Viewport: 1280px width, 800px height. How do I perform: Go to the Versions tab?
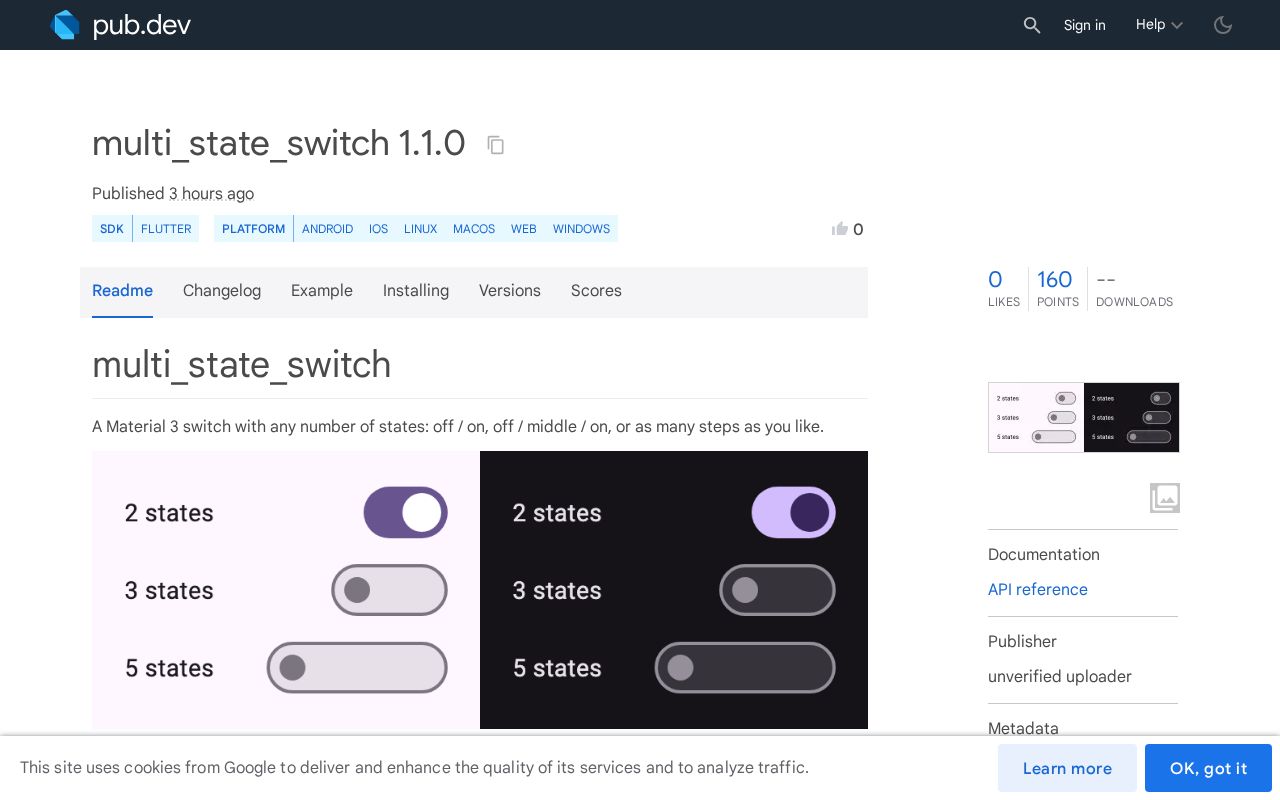click(x=510, y=291)
